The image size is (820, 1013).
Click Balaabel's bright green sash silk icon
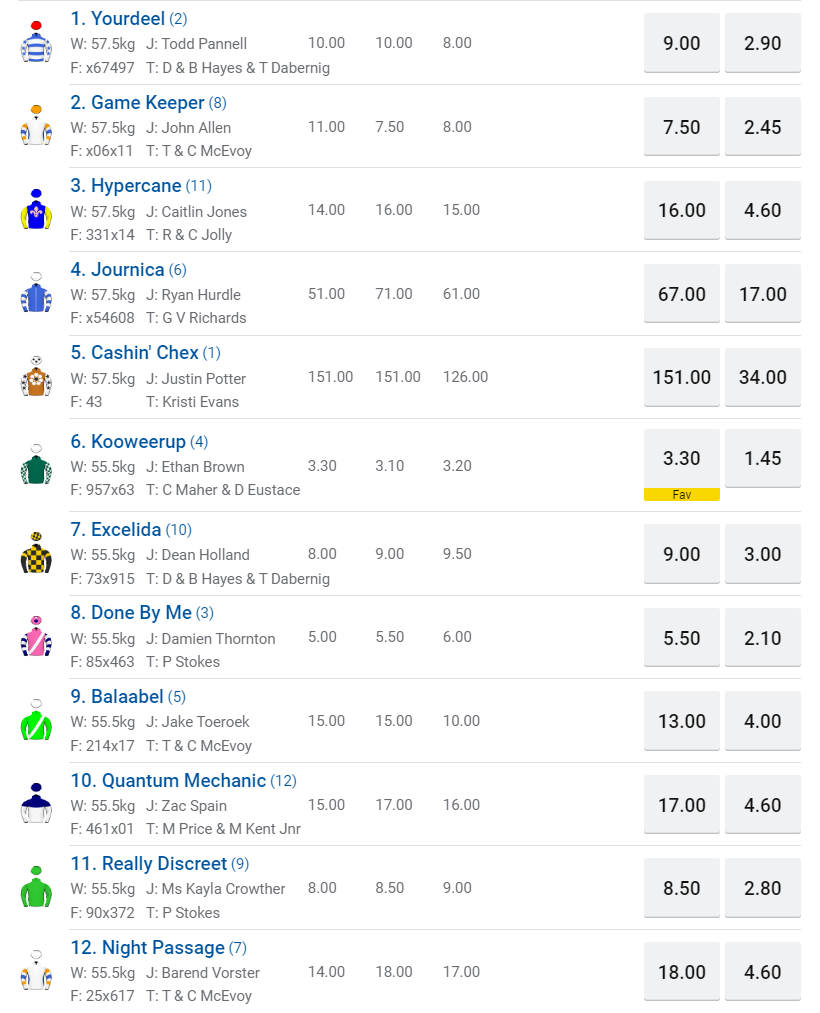coord(36,721)
